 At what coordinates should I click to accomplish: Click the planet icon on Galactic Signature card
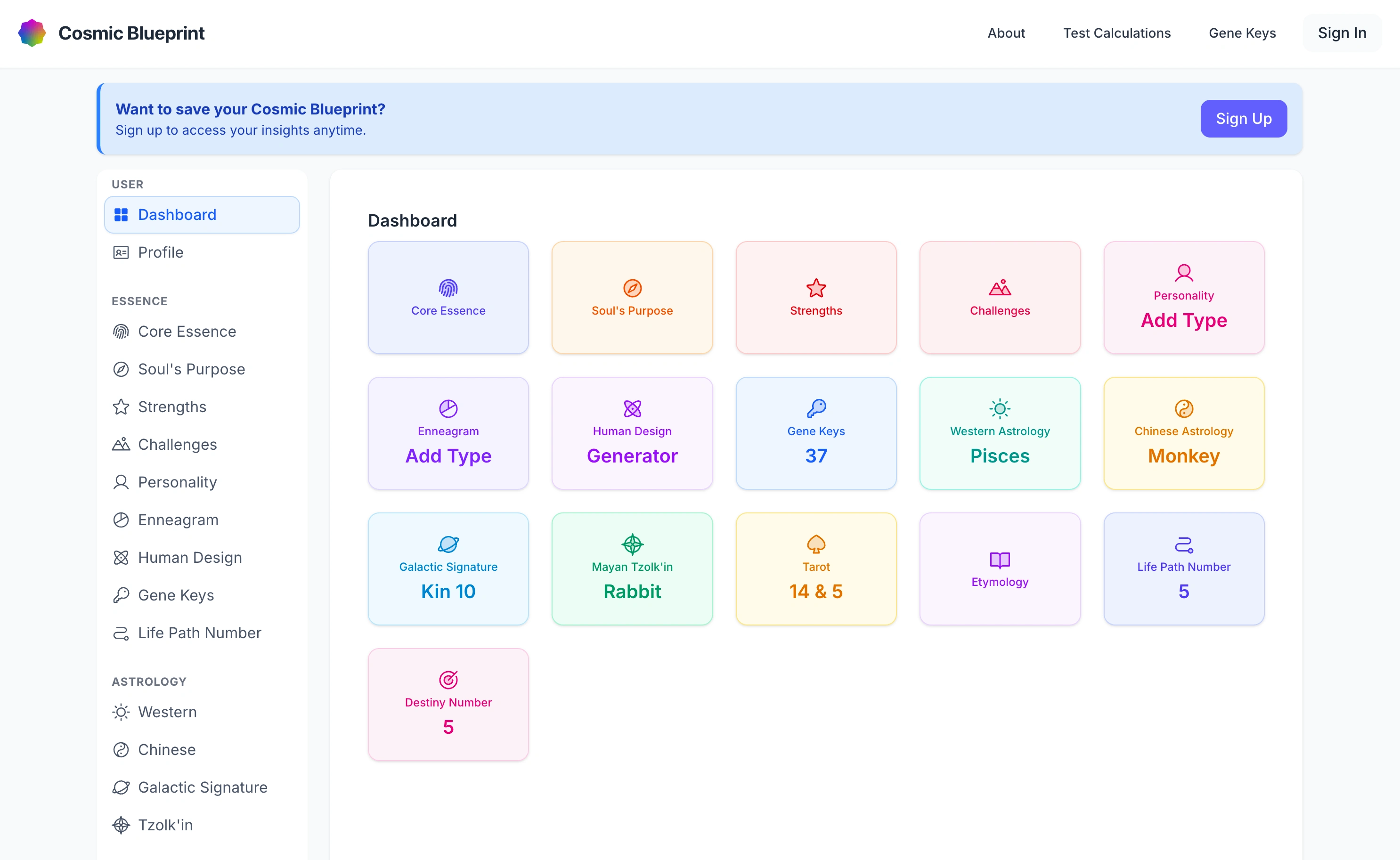coord(448,544)
